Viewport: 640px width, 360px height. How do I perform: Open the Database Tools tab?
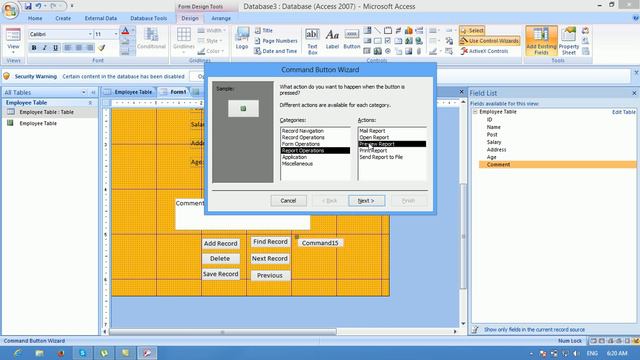(149, 18)
